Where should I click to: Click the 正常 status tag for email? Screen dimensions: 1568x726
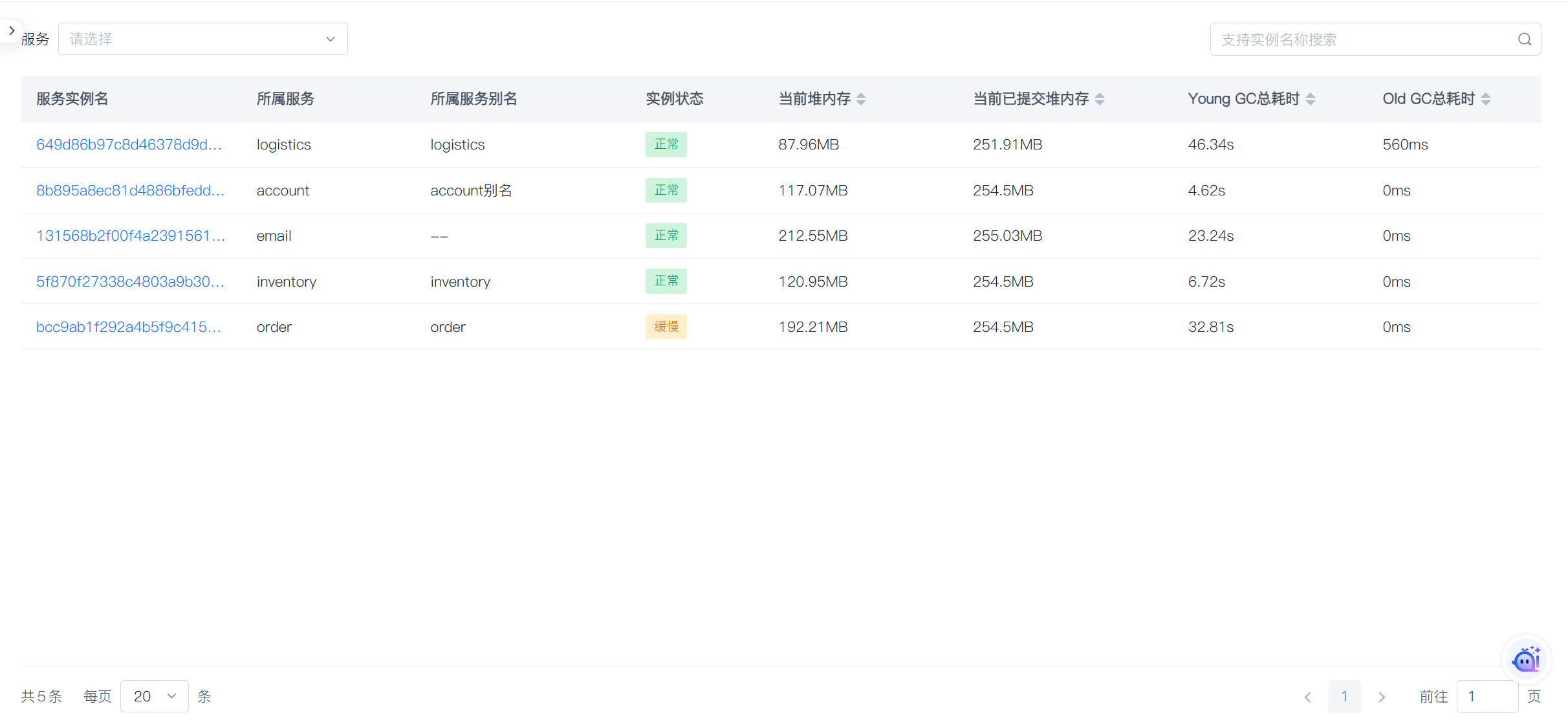point(666,236)
